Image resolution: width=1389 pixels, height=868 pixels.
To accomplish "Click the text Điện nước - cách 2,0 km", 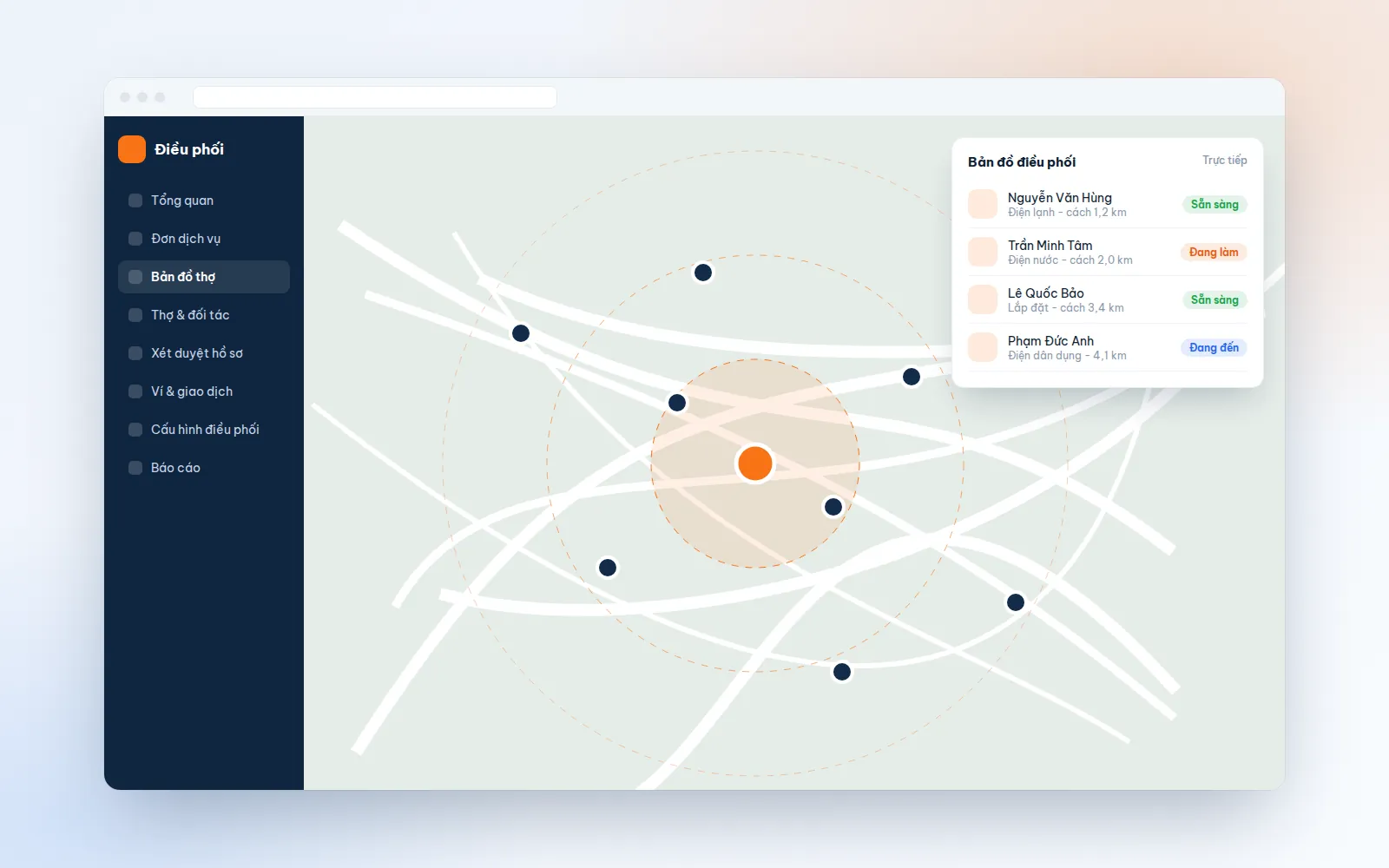I will (x=1070, y=260).
